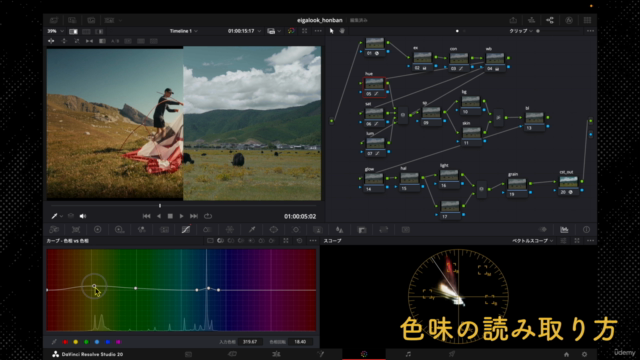Open the Power Window palette
The width and height of the screenshot is (640, 360).
[x=273, y=230]
